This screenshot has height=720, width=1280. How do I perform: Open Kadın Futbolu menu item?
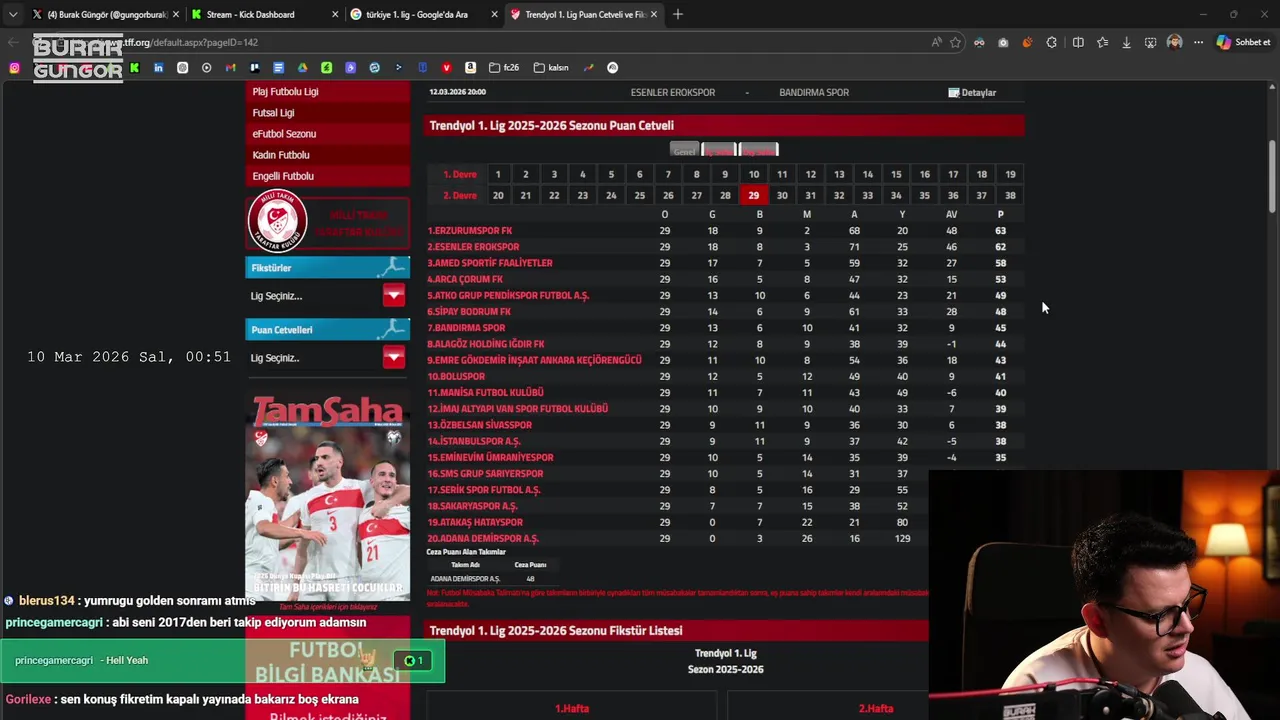click(x=328, y=155)
